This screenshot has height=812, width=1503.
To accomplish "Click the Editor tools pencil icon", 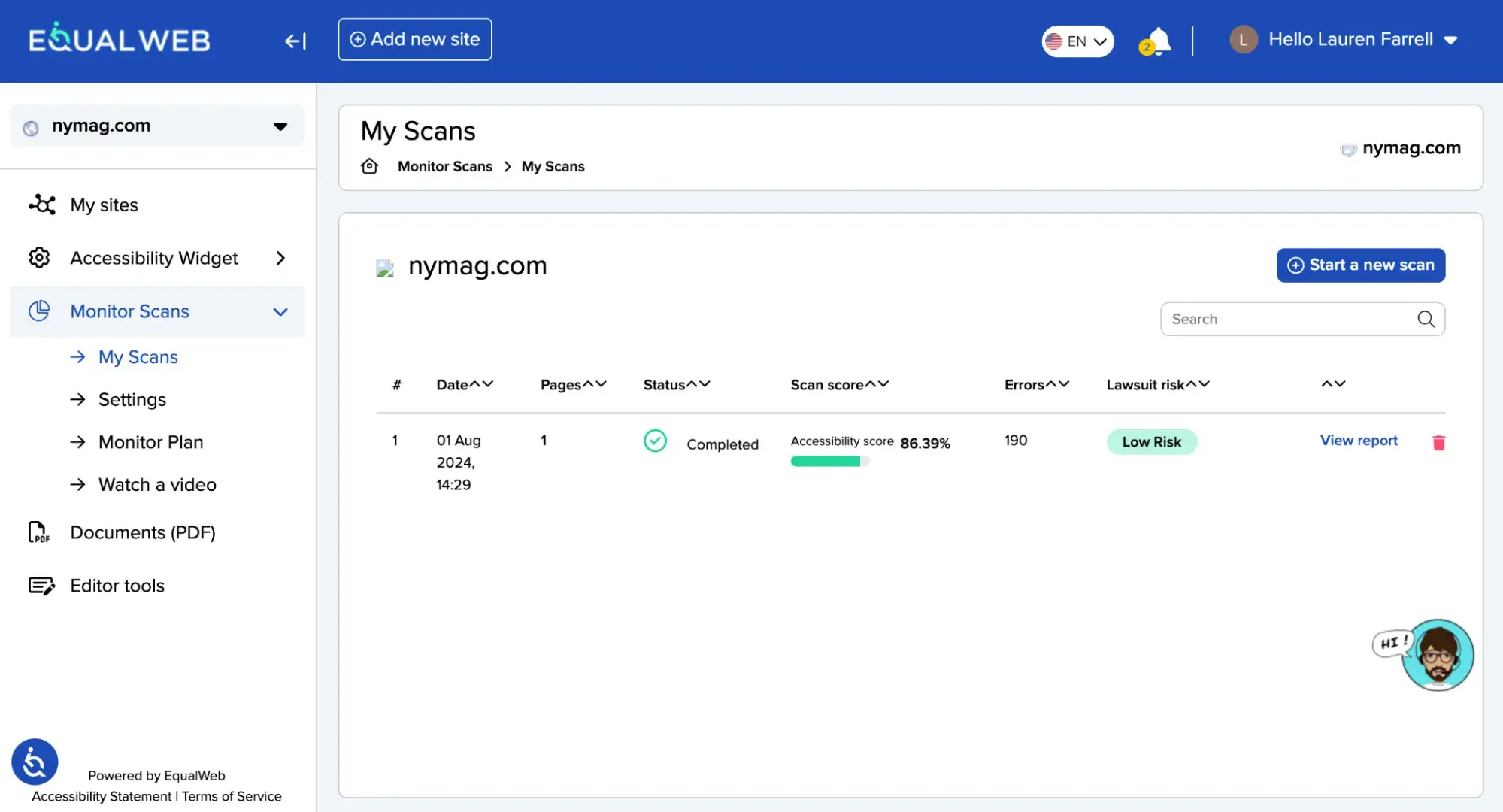I will click(41, 586).
